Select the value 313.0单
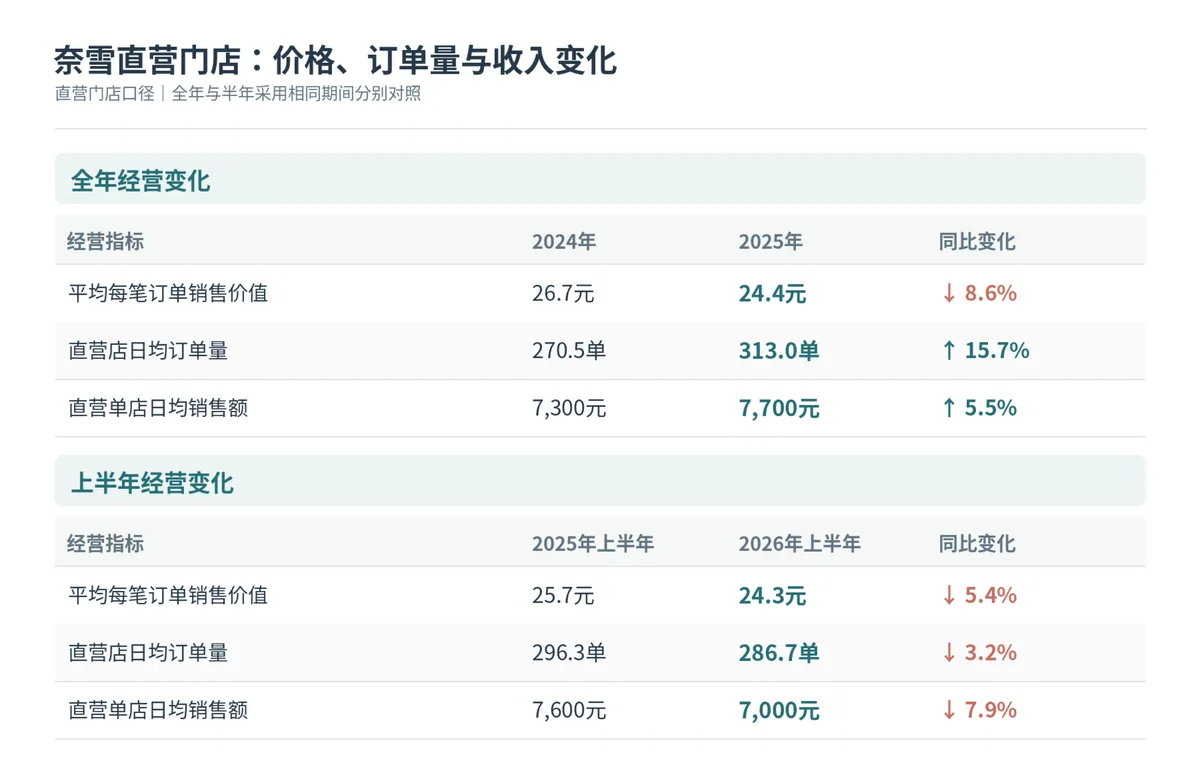Viewport: 1200px width, 777px height. [x=779, y=351]
